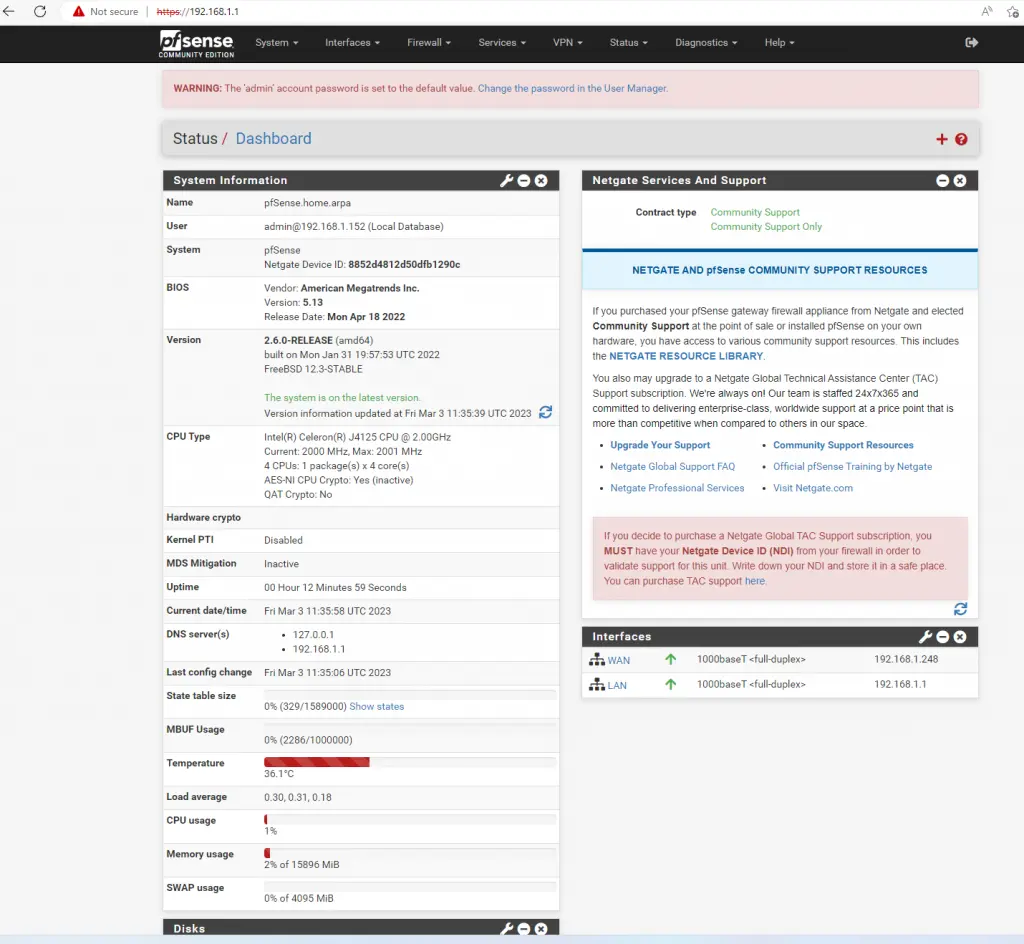Open the LAN interface link
Screen dimensions: 1024x944
click(x=617, y=685)
